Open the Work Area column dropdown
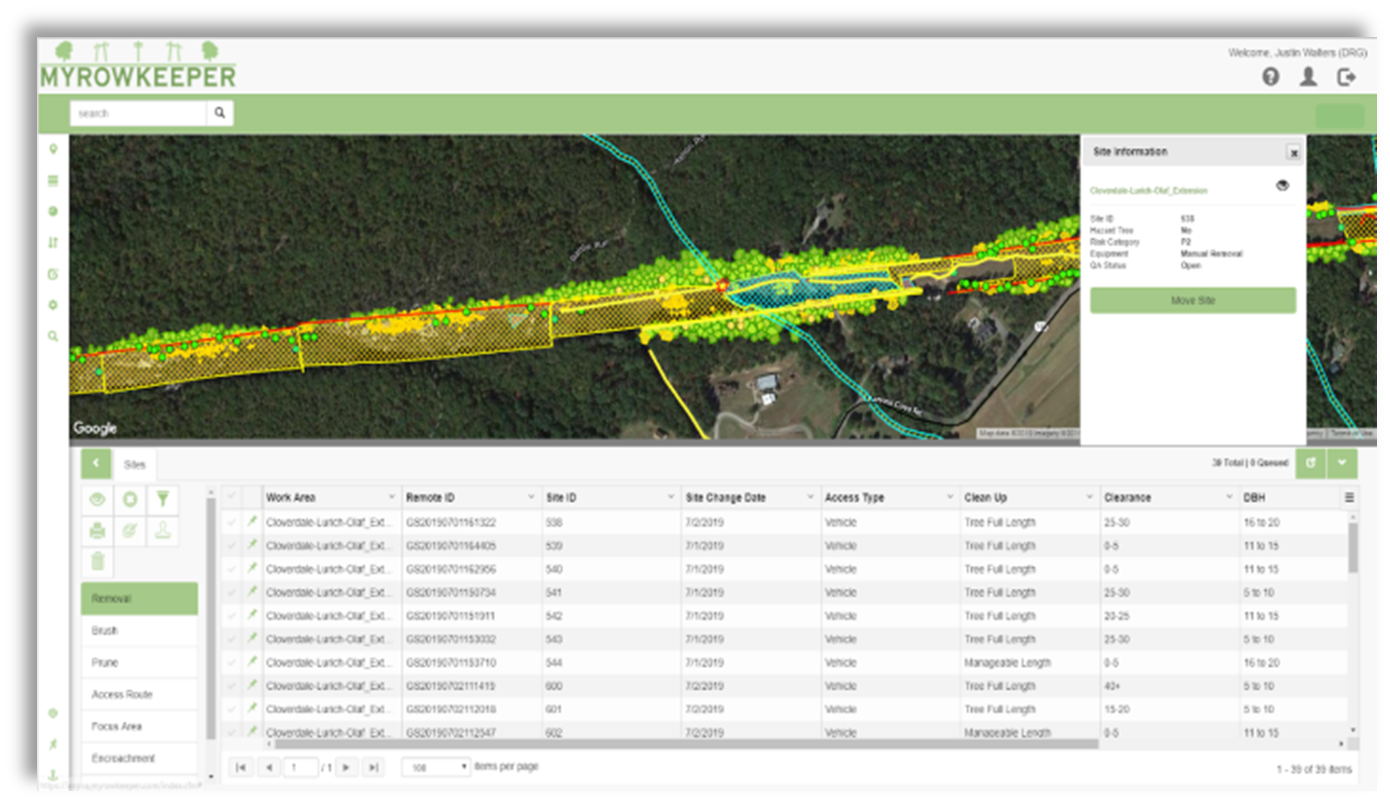Screen dimensions: 1390x803 point(391,496)
